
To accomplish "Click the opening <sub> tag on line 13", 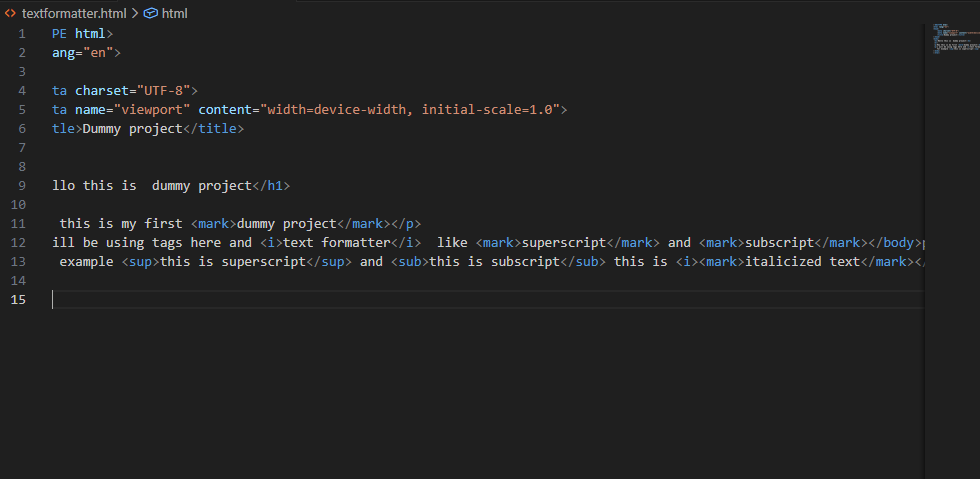I will (410, 262).
